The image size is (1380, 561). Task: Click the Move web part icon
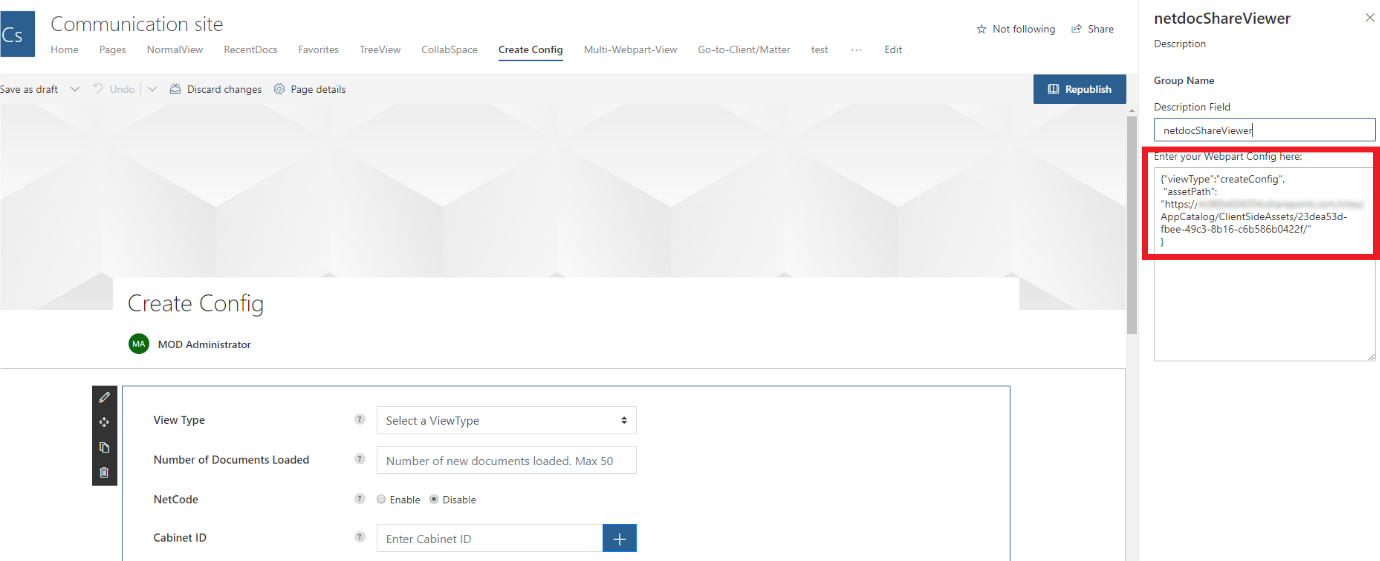(x=105, y=422)
